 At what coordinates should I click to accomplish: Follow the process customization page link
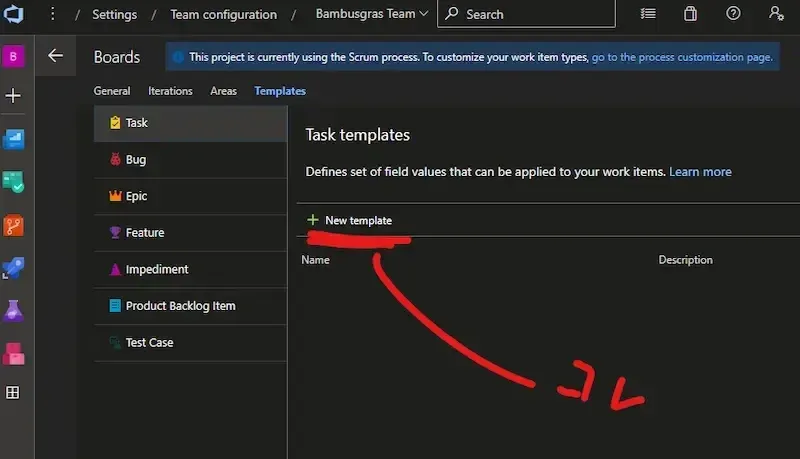tap(682, 58)
